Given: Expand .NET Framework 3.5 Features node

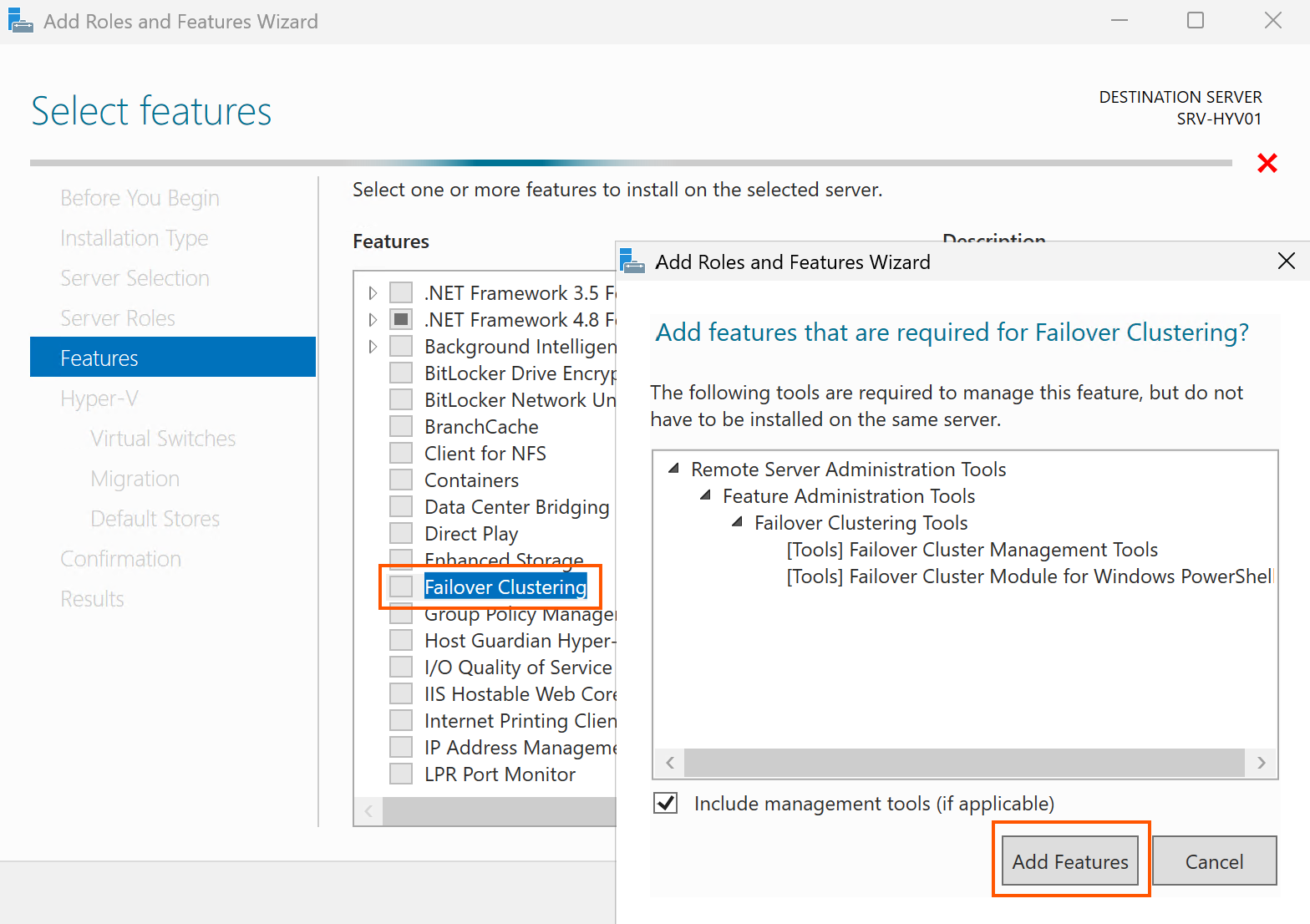Looking at the screenshot, I should [x=373, y=293].
